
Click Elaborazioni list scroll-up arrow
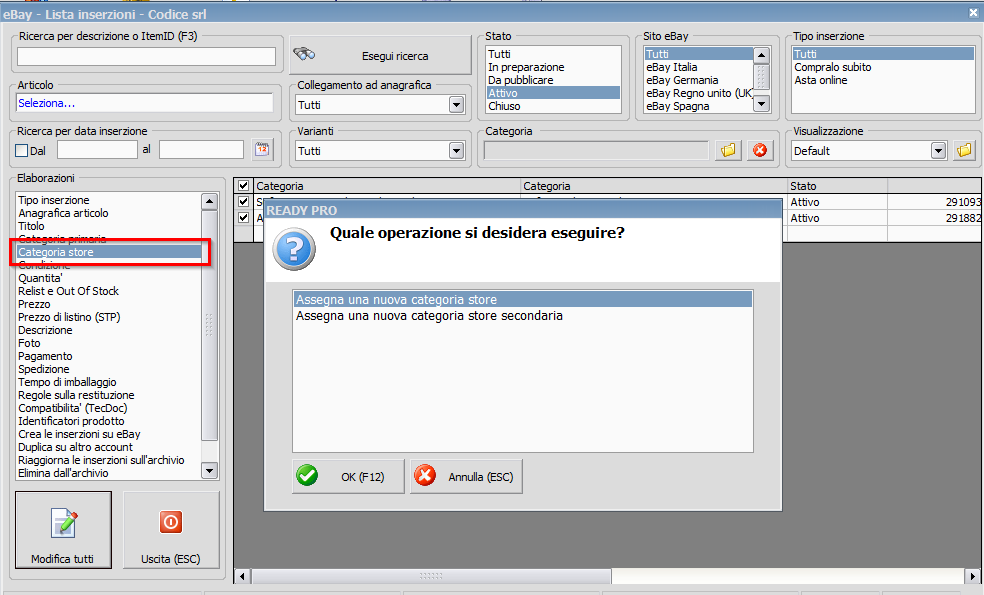pyautogui.click(x=210, y=201)
